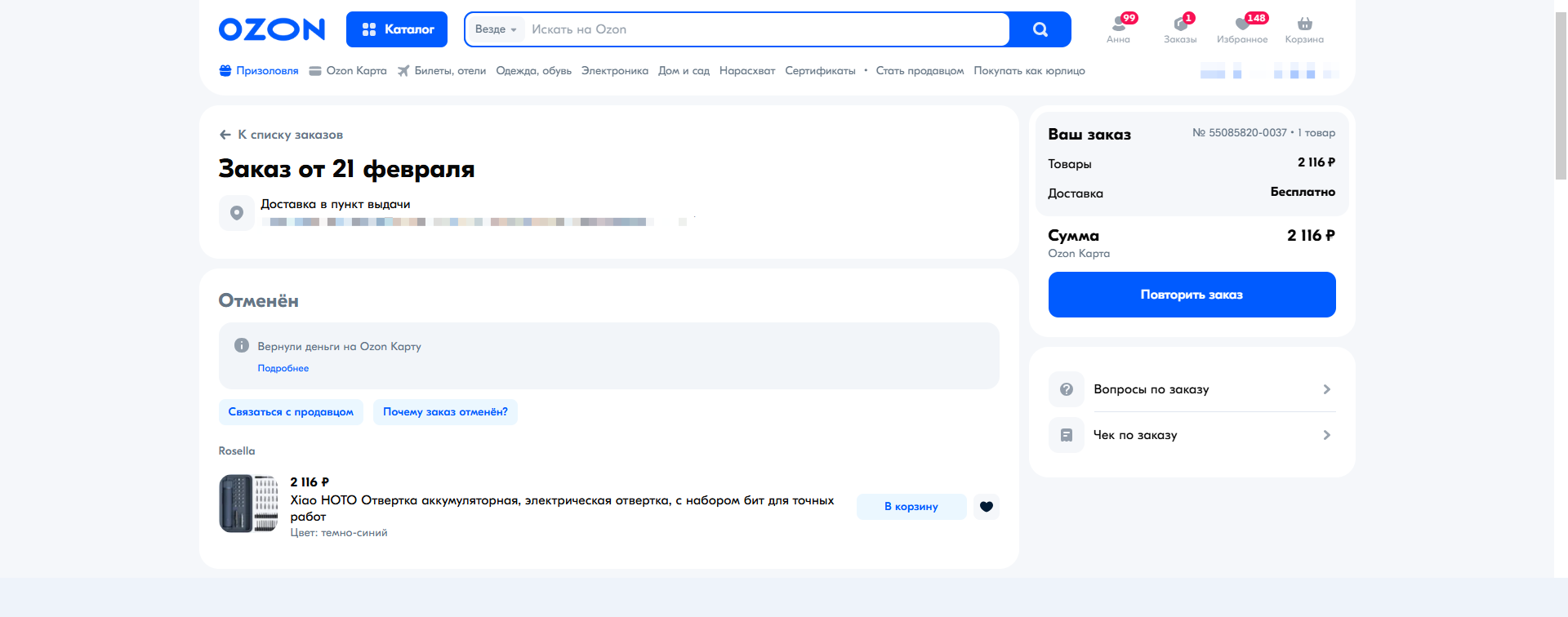Click the Повторить заказ button
The height and width of the screenshot is (617, 1568).
(1192, 295)
